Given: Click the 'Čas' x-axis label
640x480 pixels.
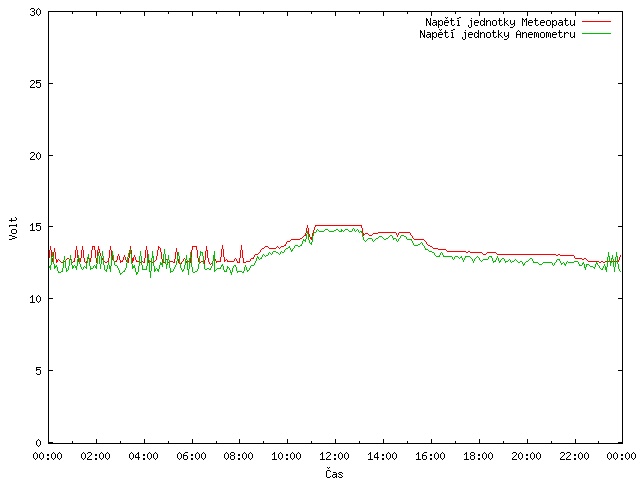Looking at the screenshot, I should tap(334, 473).
